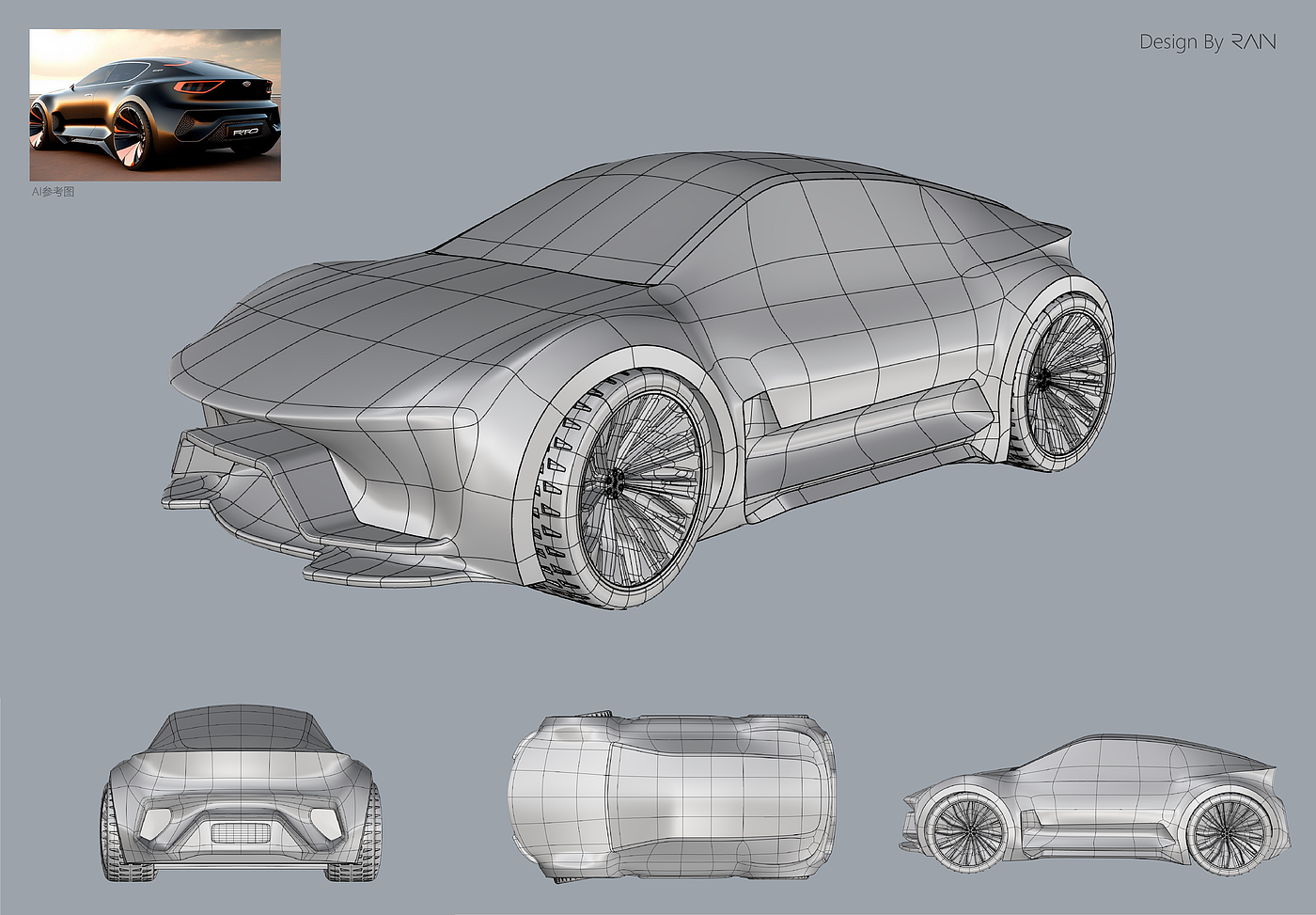Click the "Design By RAN" credit text

1207,41
